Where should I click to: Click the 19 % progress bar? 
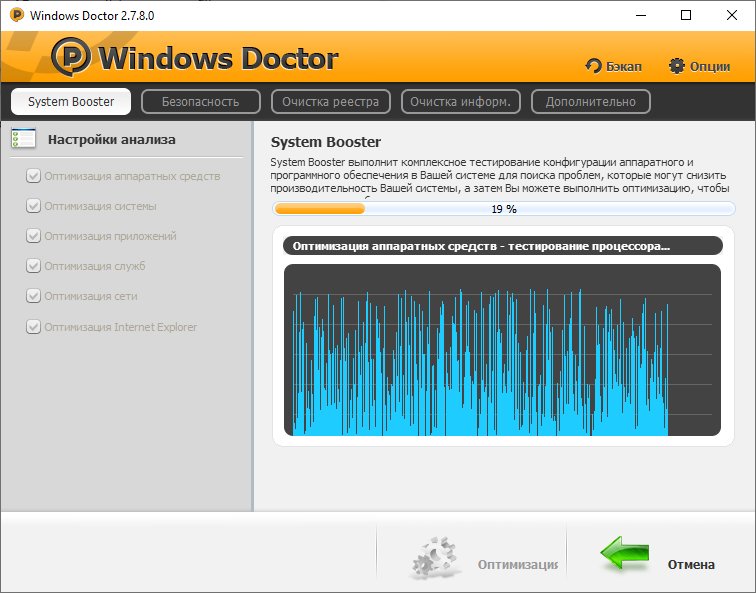point(504,209)
